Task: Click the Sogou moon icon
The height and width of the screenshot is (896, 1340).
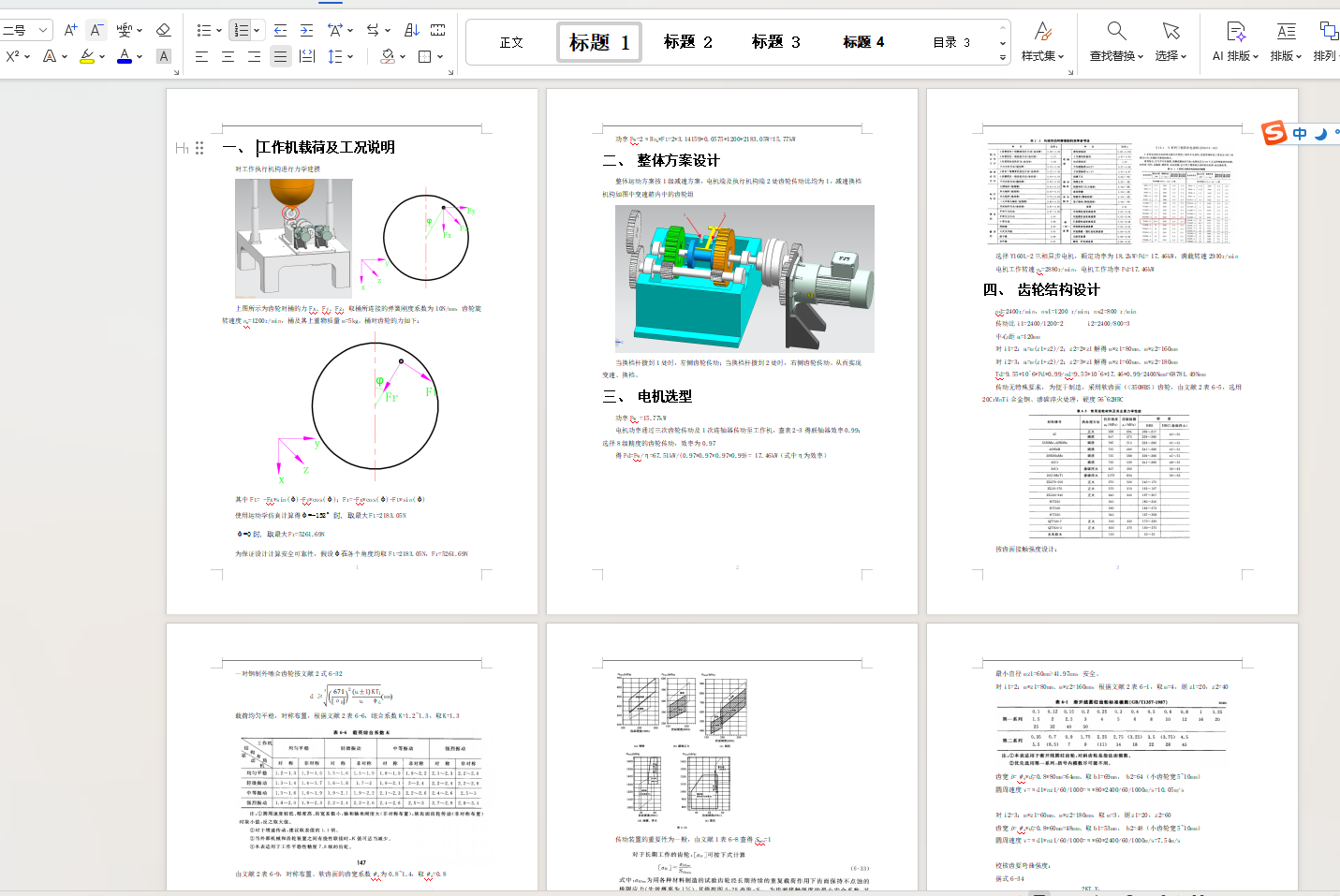Action: [1320, 133]
